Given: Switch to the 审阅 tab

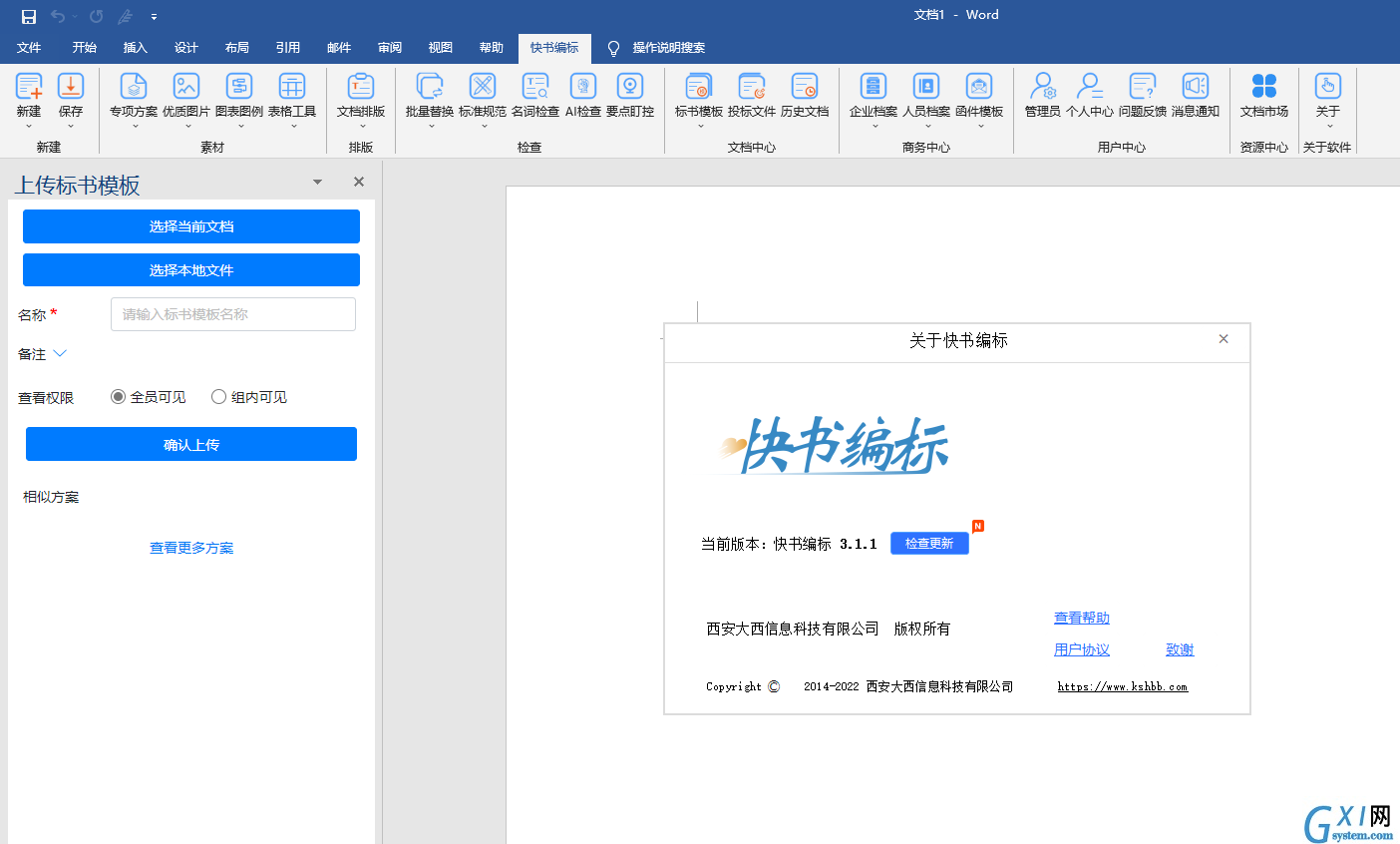Looking at the screenshot, I should pos(390,48).
